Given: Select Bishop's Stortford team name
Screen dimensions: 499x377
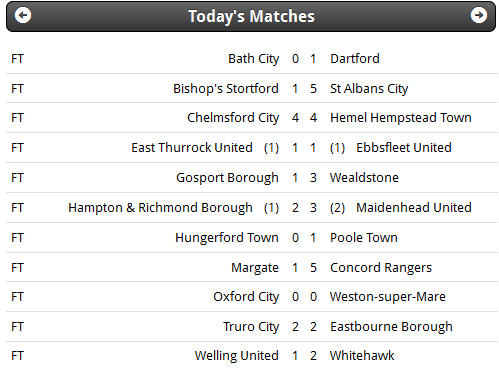Looking at the screenshot, I should coord(226,89).
